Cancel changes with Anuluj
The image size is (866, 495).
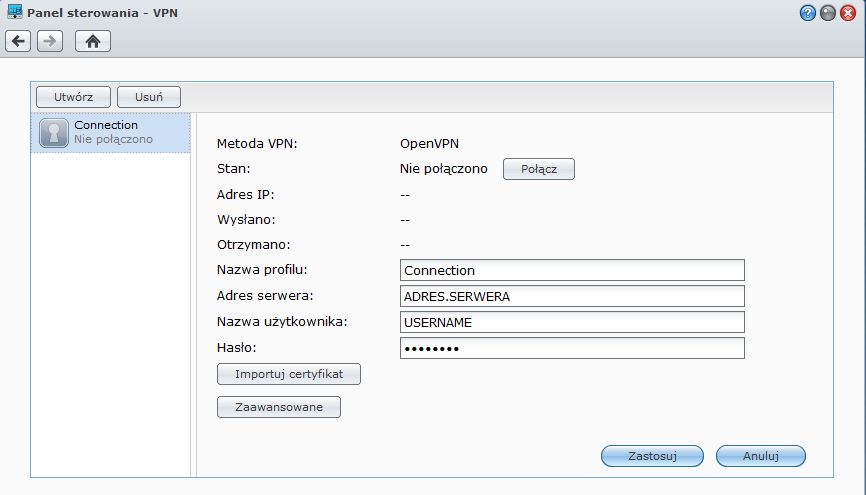pos(761,456)
